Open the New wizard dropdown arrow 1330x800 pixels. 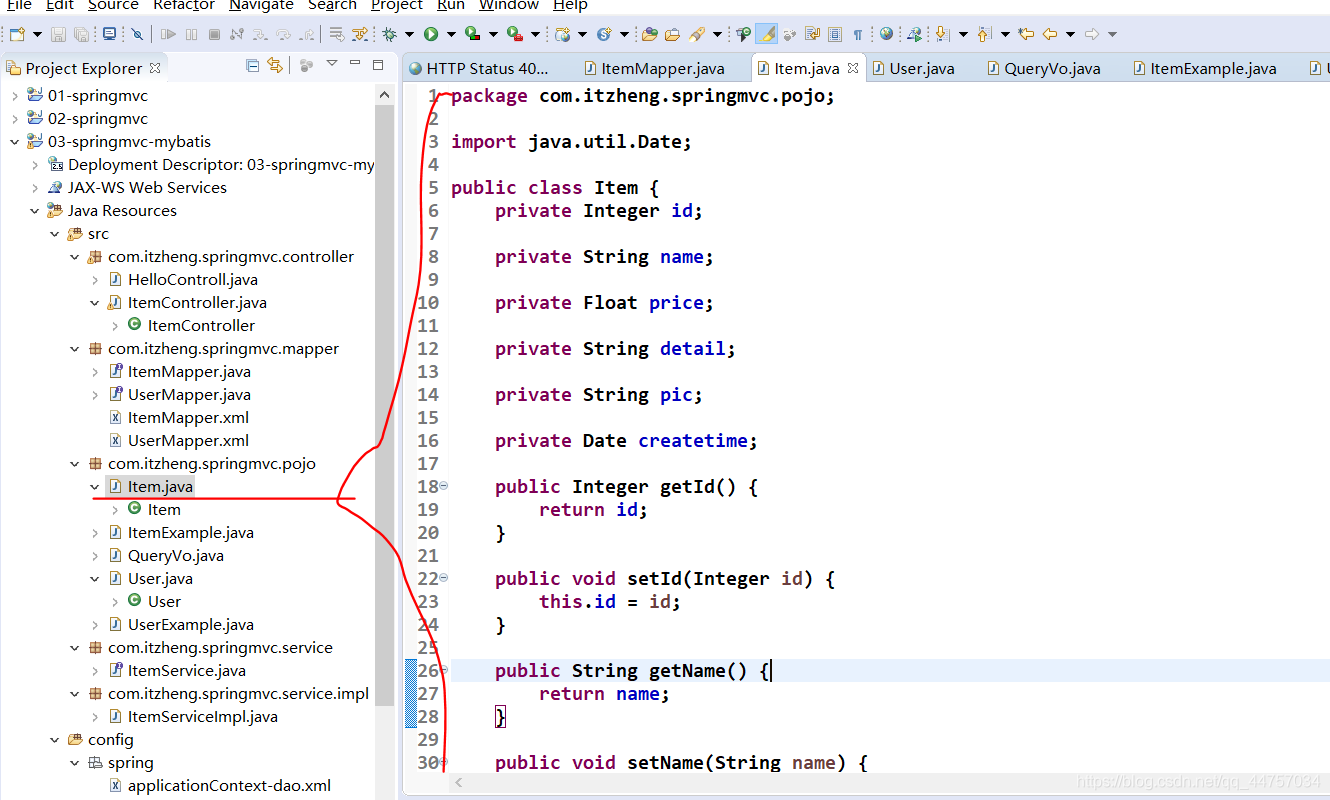pos(37,34)
